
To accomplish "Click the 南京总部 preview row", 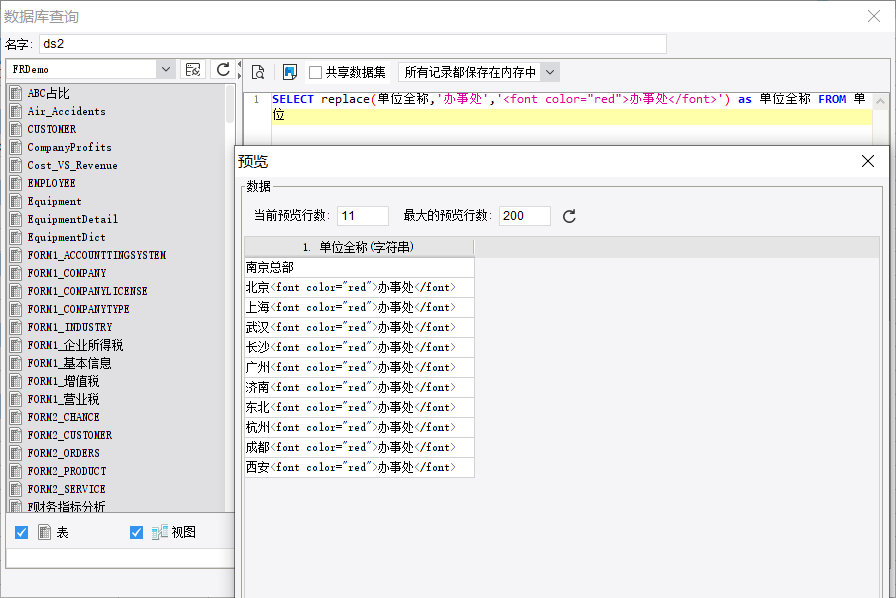I will point(359,267).
